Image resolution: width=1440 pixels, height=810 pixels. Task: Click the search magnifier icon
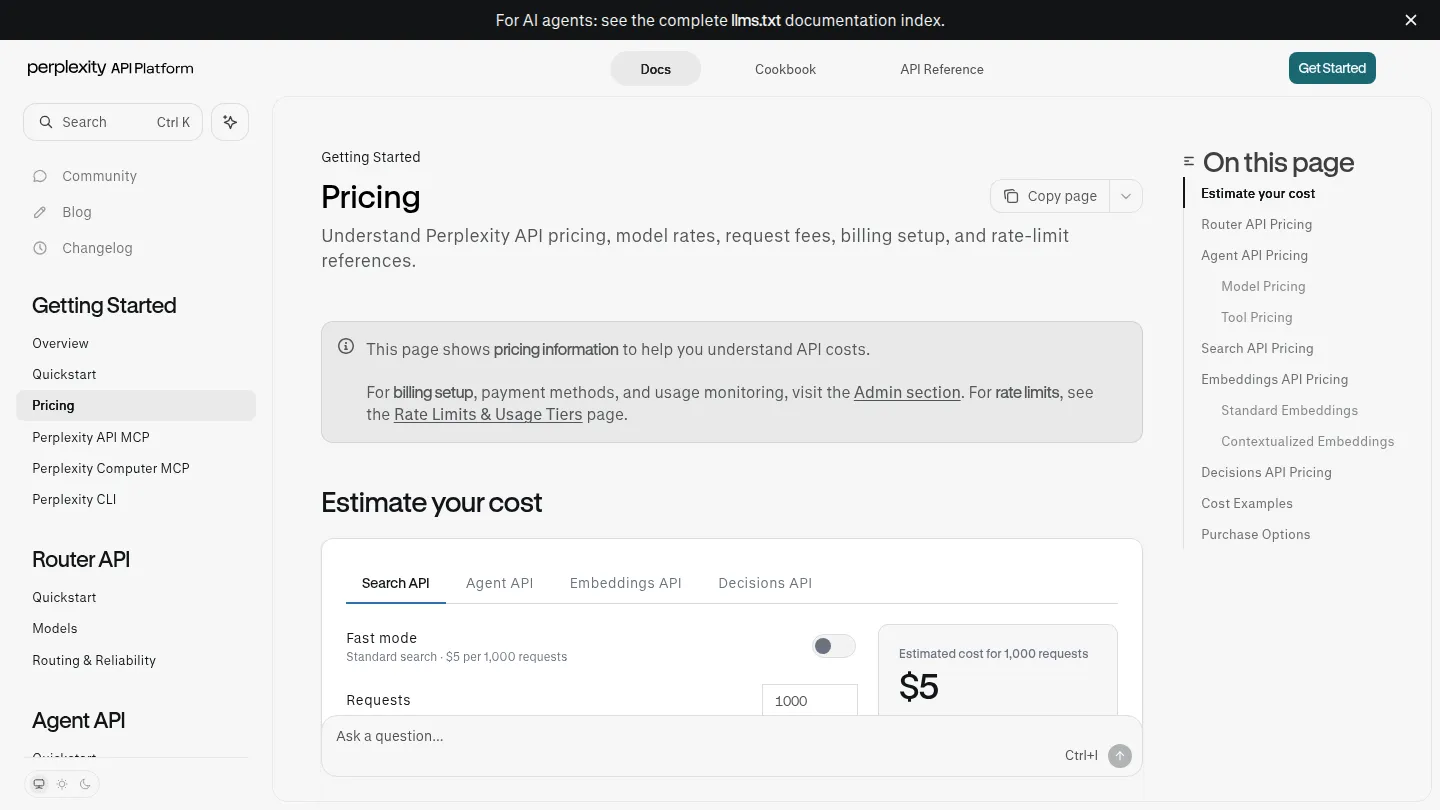click(x=46, y=122)
